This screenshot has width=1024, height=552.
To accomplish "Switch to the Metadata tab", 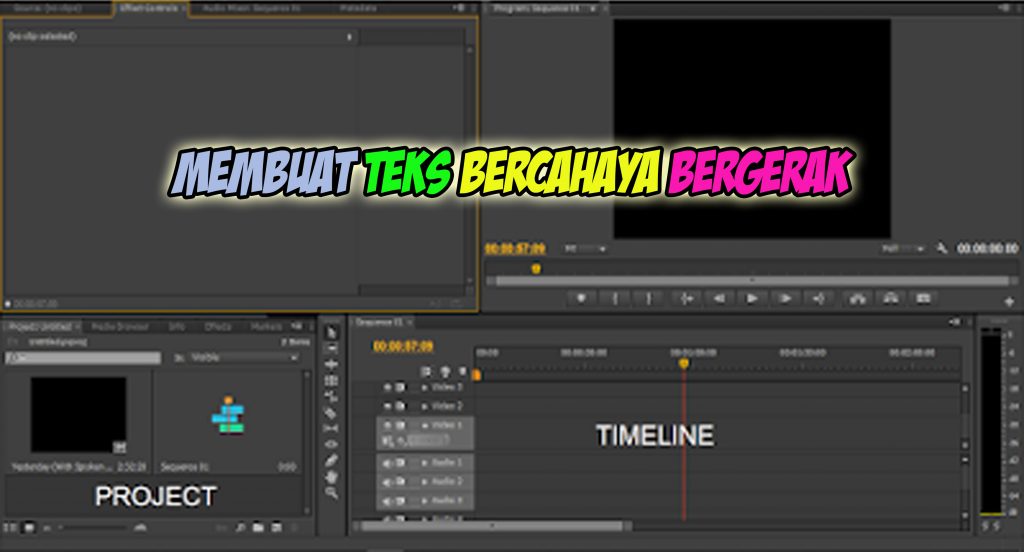I will coord(358,8).
